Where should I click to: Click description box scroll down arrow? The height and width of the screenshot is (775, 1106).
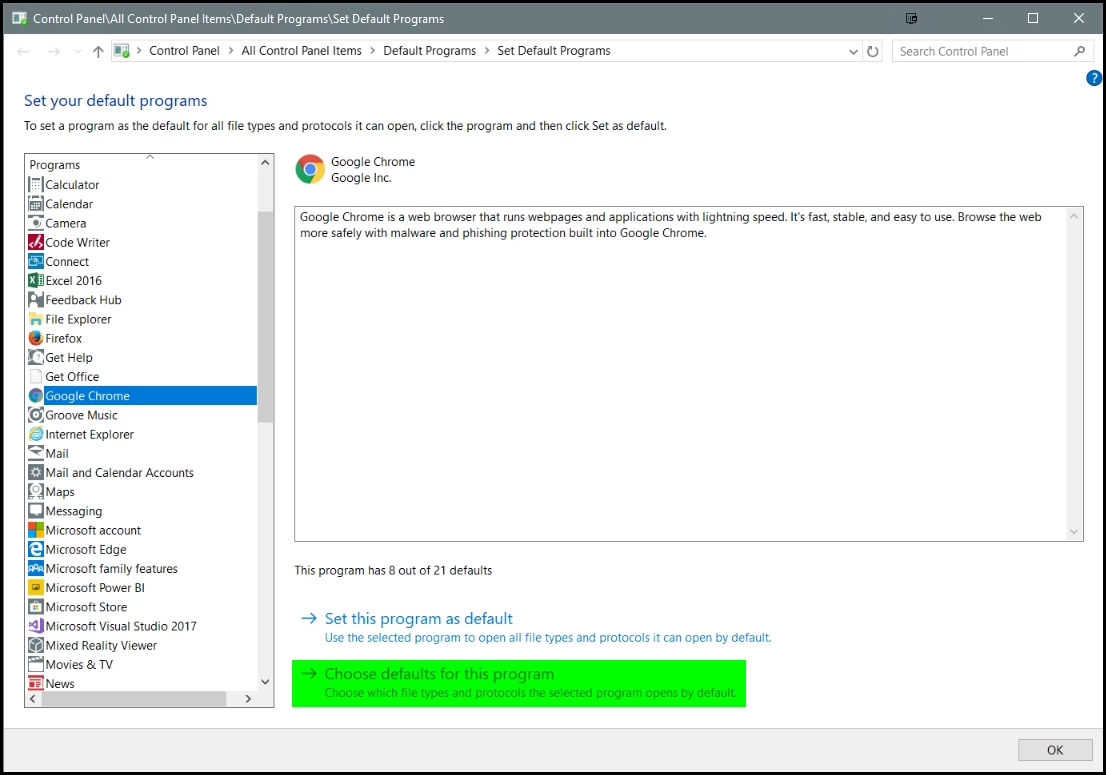(1074, 532)
